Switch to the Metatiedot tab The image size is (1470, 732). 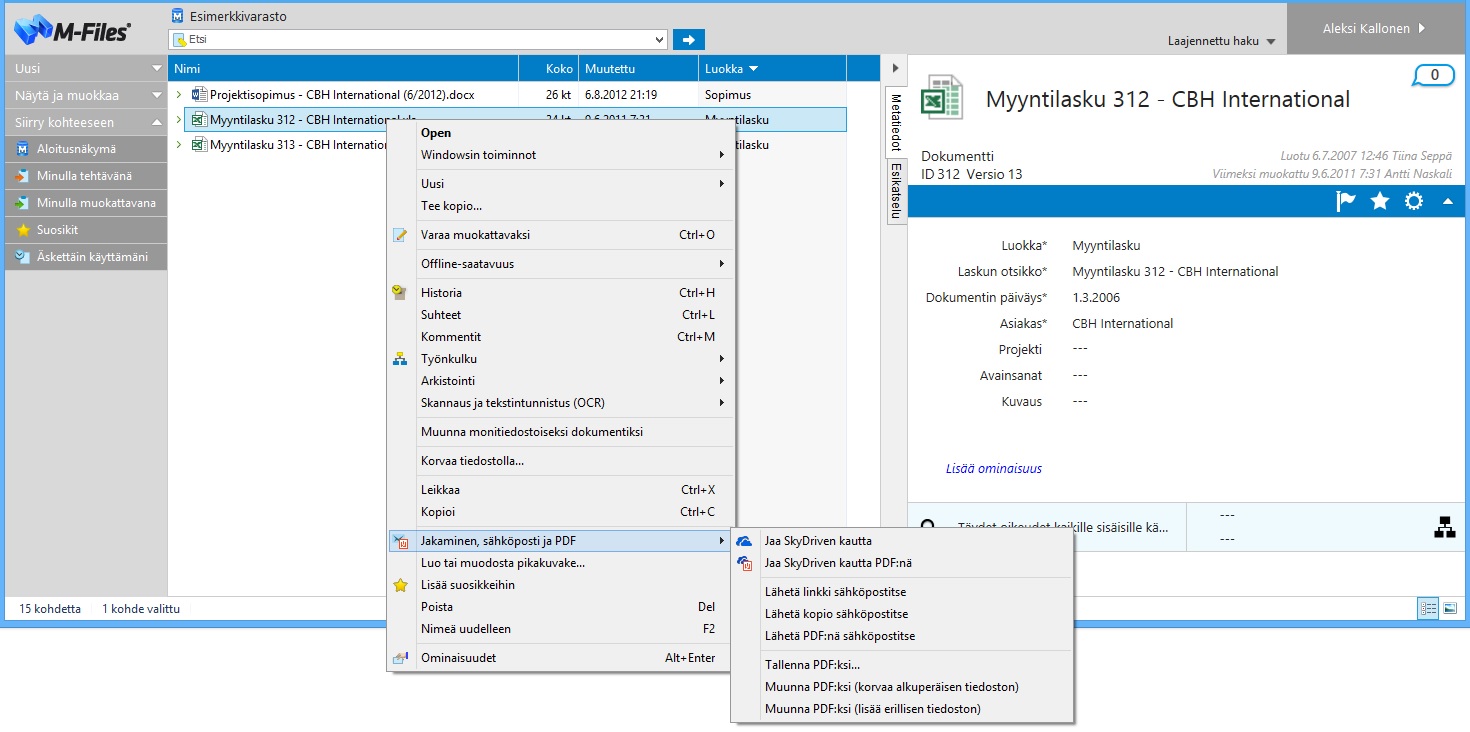[896, 122]
